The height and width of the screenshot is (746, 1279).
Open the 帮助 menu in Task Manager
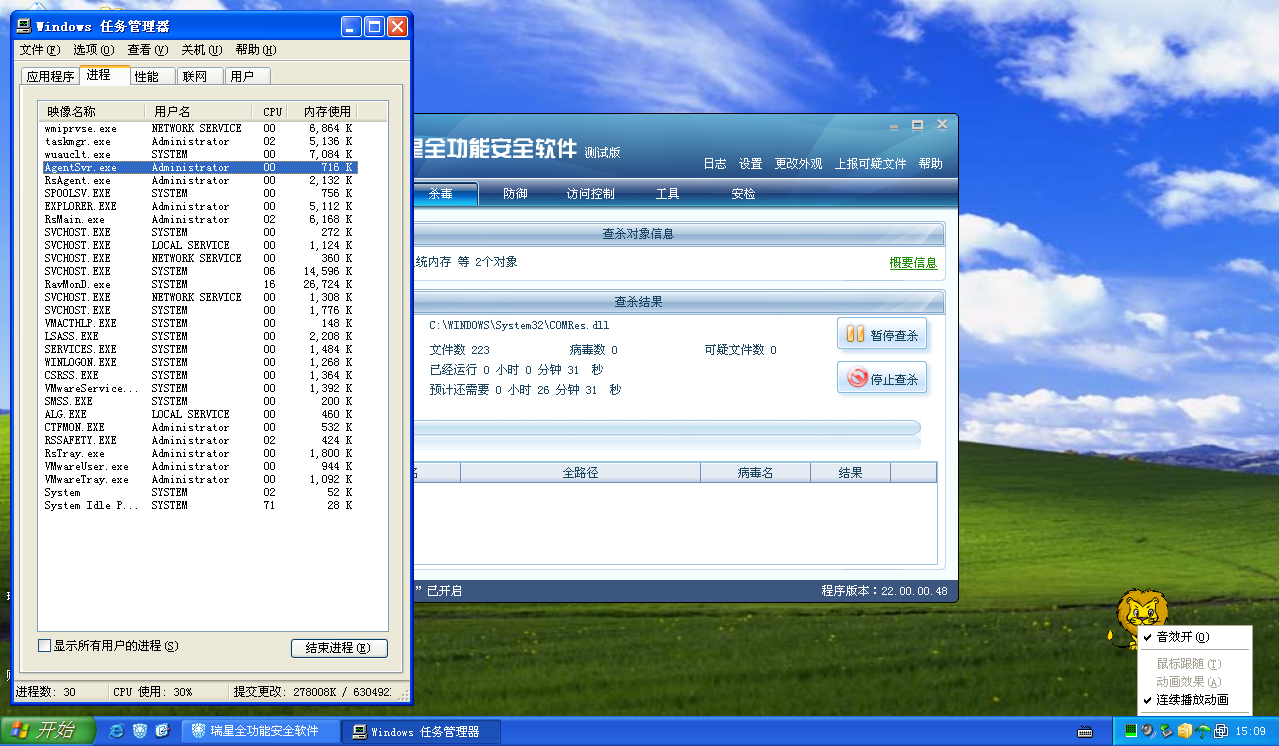256,50
